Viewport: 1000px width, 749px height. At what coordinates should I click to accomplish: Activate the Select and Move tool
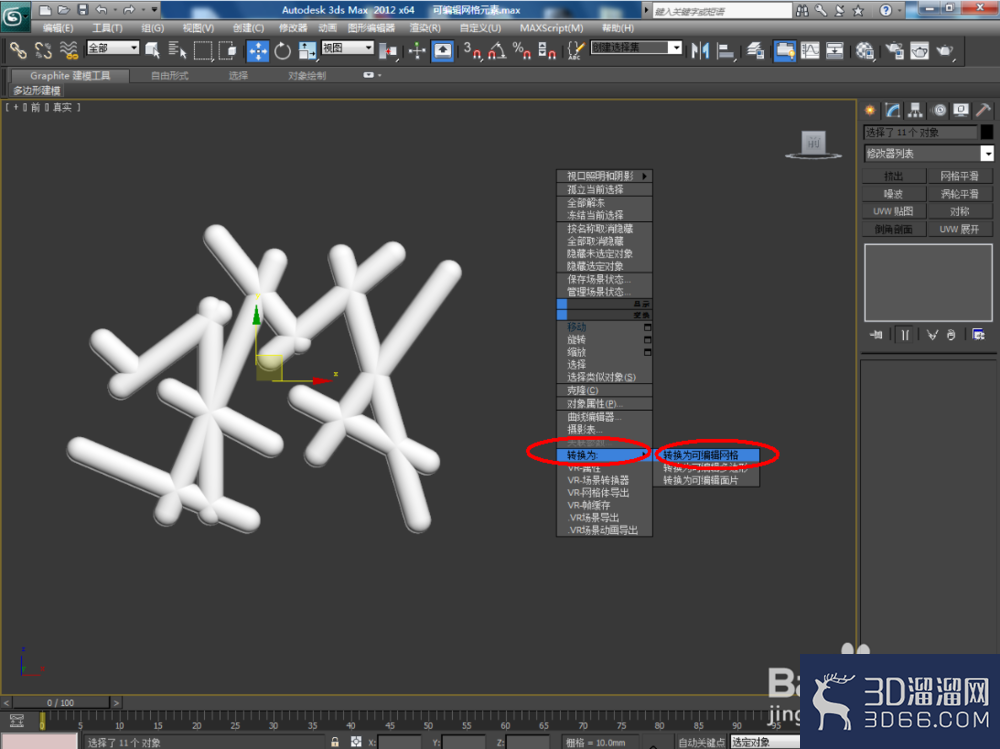point(258,50)
